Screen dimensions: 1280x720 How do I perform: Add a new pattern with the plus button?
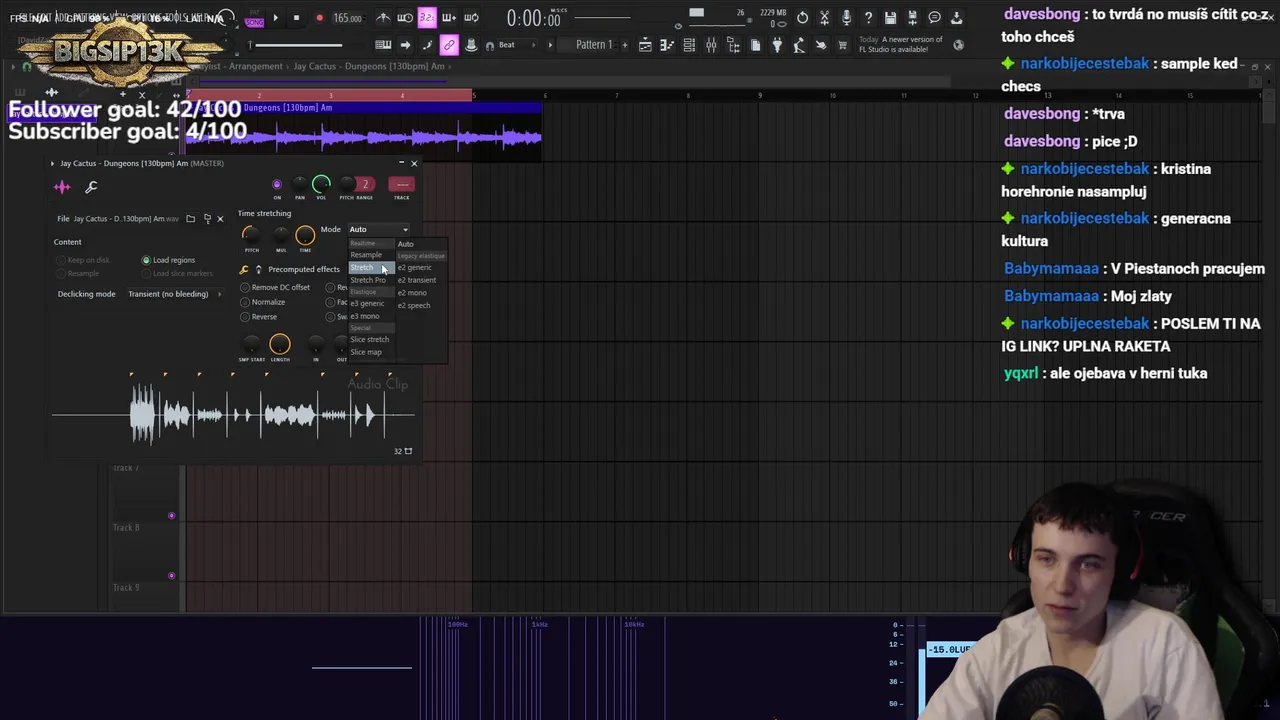624,45
